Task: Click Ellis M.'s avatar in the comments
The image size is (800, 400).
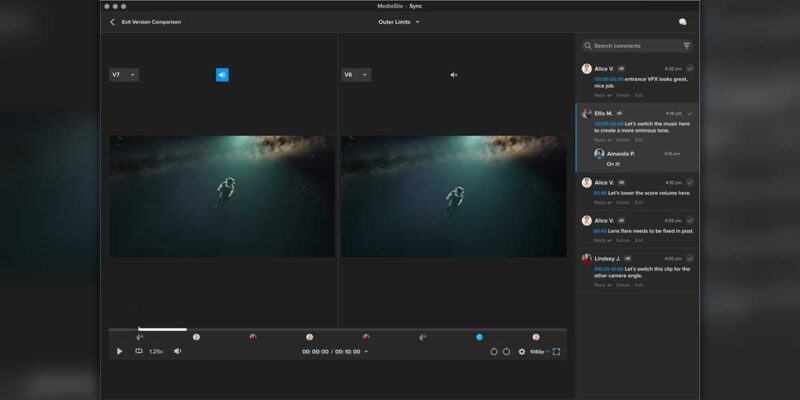Action: pos(587,113)
